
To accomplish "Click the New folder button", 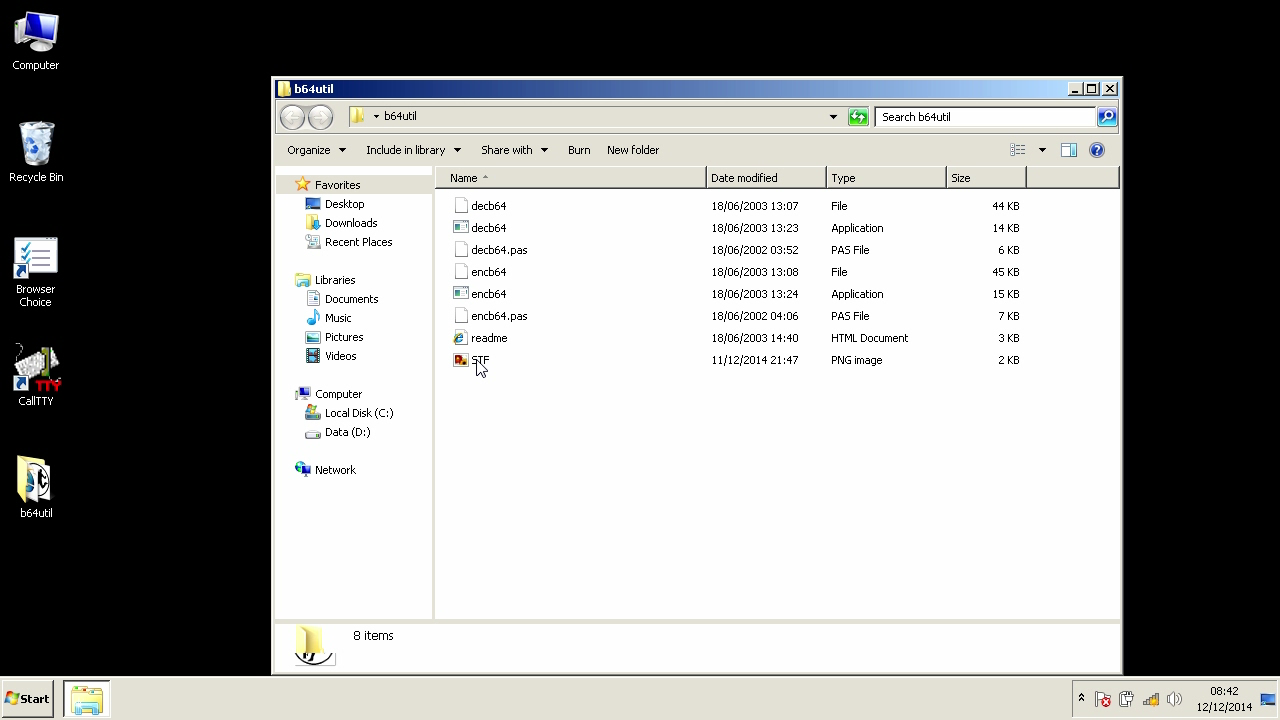I will click(x=633, y=150).
